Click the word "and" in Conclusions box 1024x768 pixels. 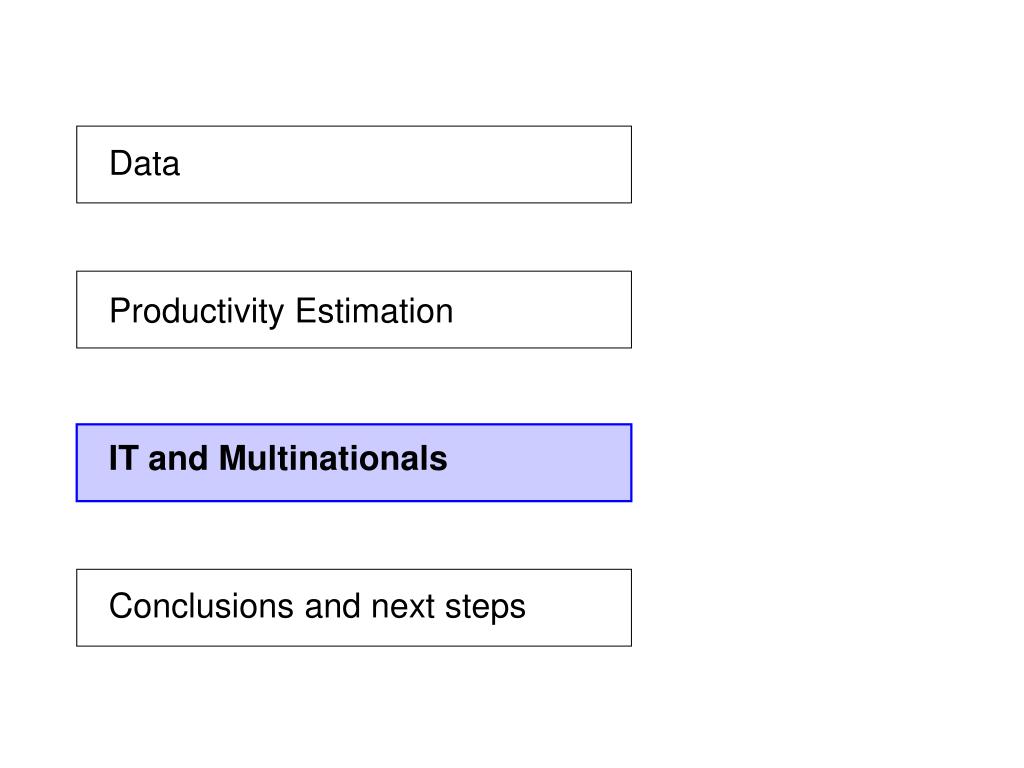pos(332,606)
